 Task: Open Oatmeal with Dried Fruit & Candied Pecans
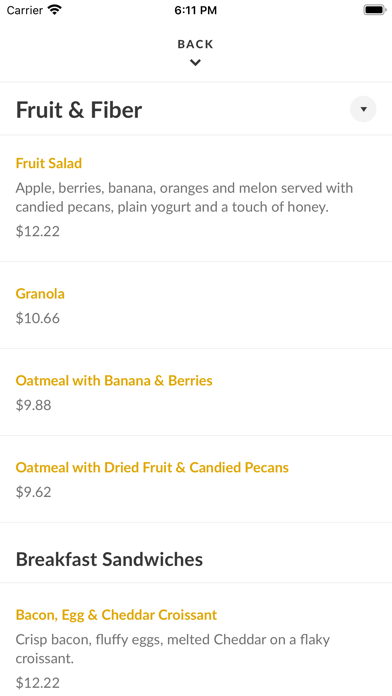click(152, 467)
